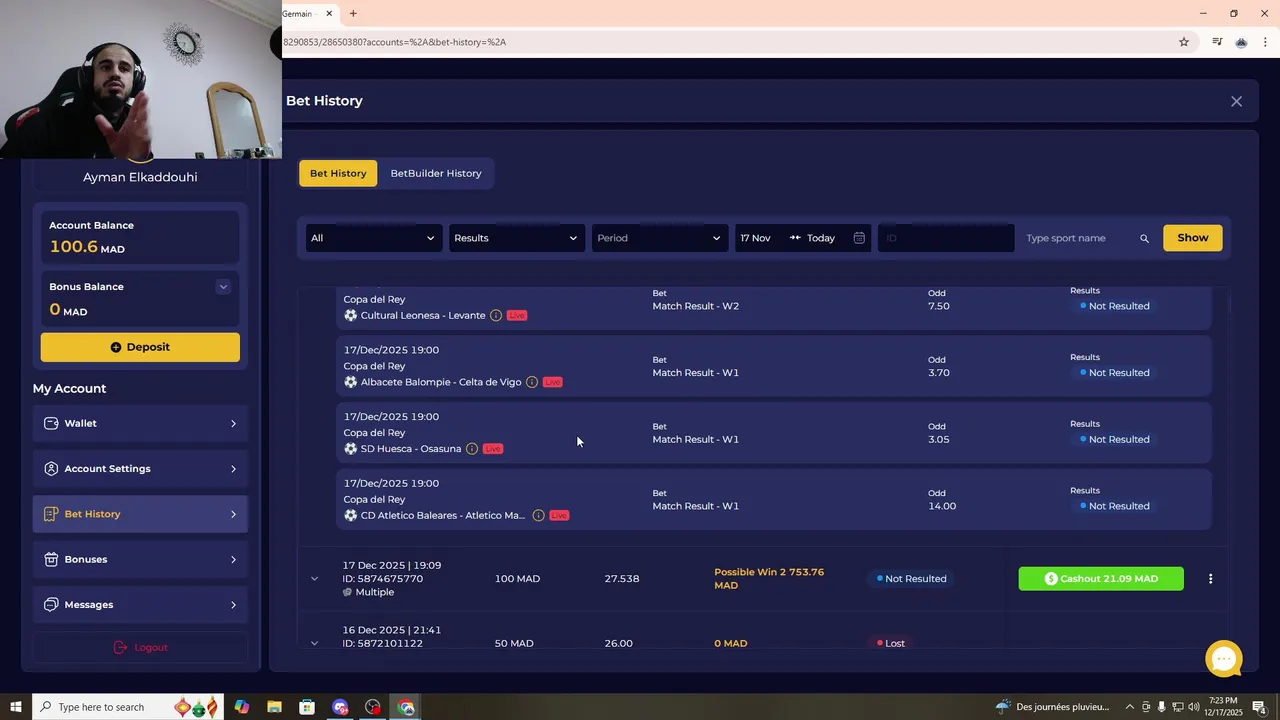This screenshot has width=1280, height=720.
Task: Open the Windows Start menu
Action: (16, 707)
